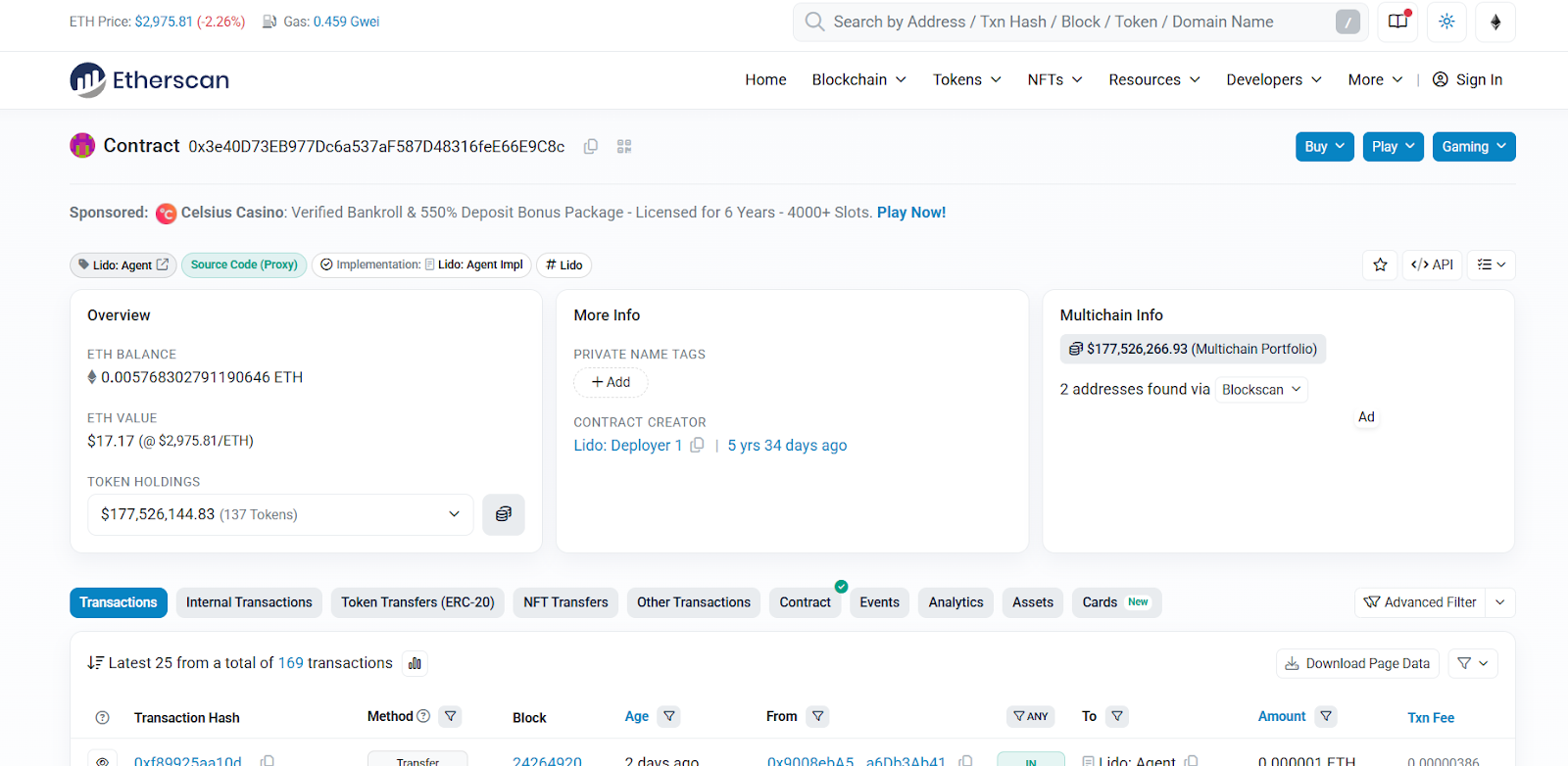Open the Lido: Agent external link tag
The image size is (1568, 766).
coord(123,264)
